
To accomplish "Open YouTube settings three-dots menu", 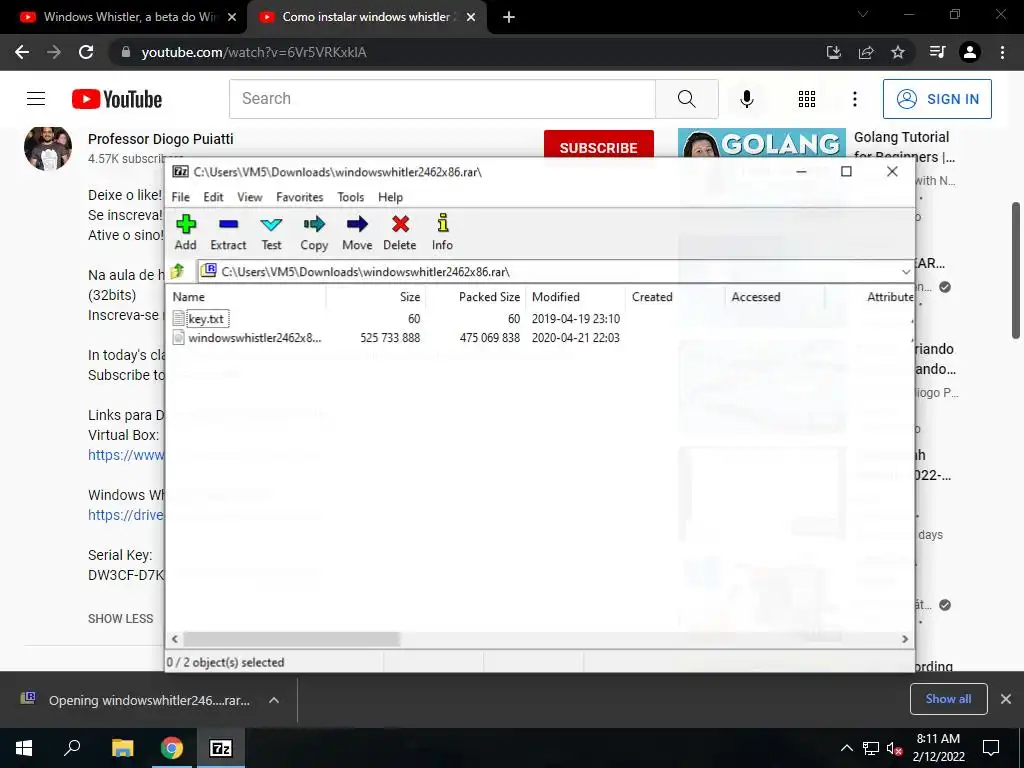I will [854, 99].
